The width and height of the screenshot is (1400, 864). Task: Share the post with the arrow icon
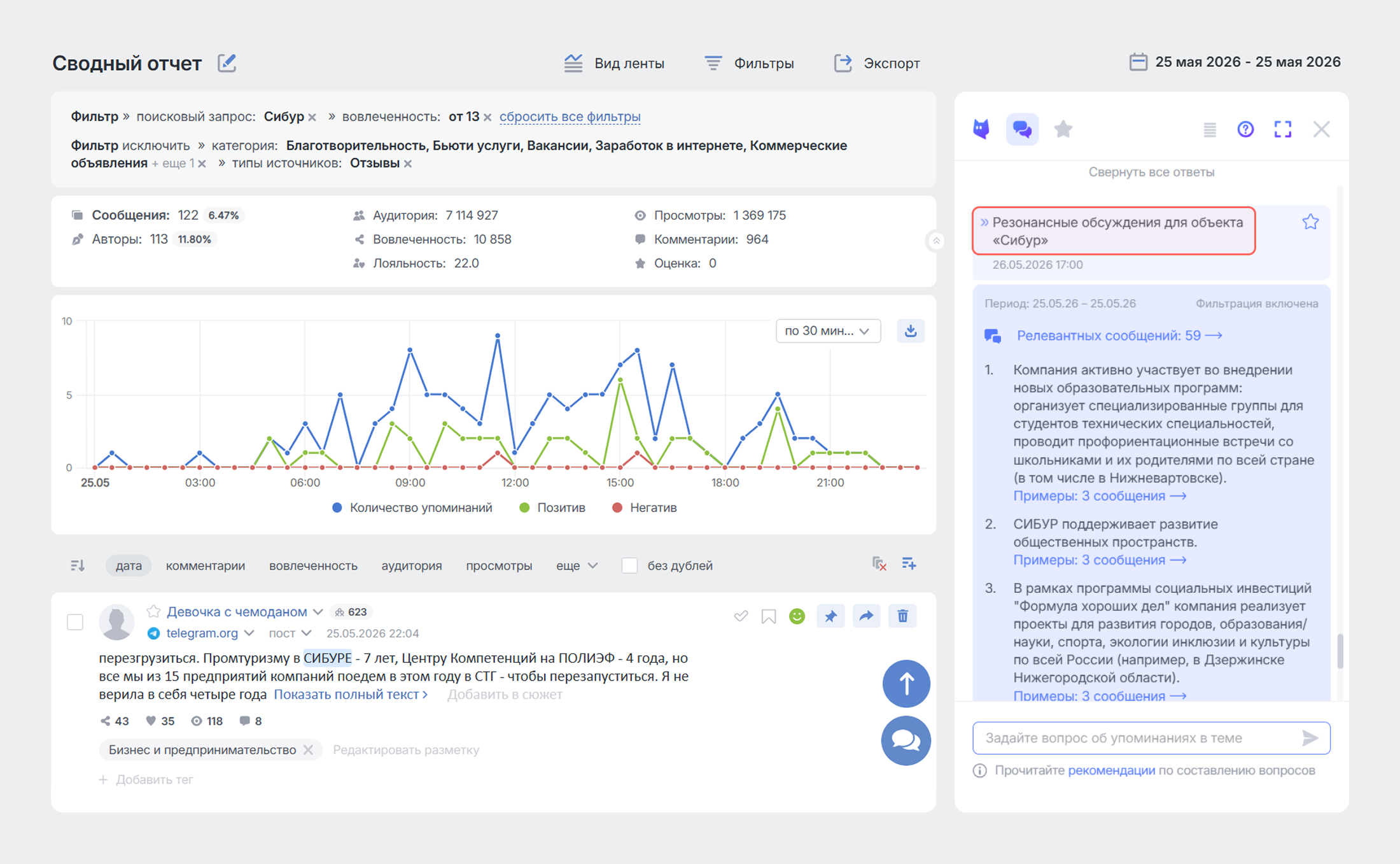pos(867,616)
